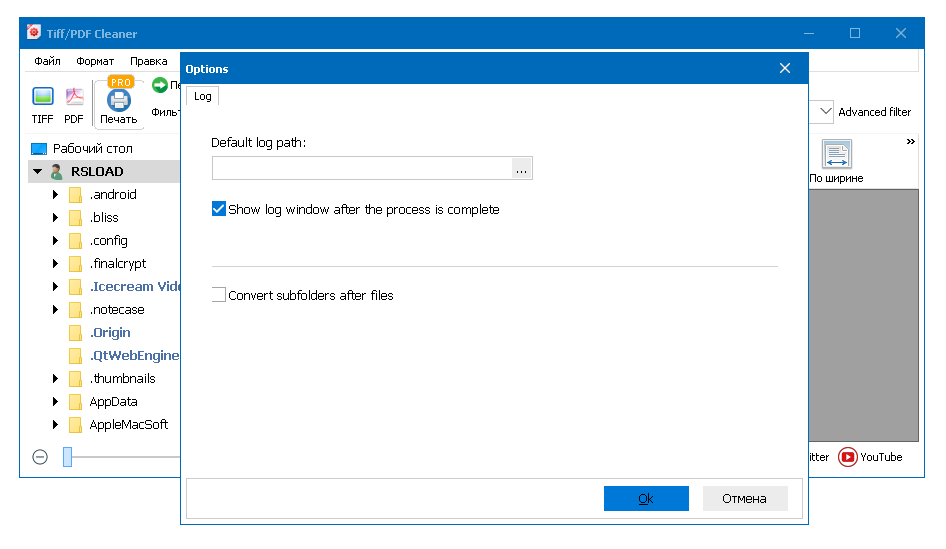946x549 pixels.
Task: Click the Desktop monitor icon
Action: click(39, 149)
